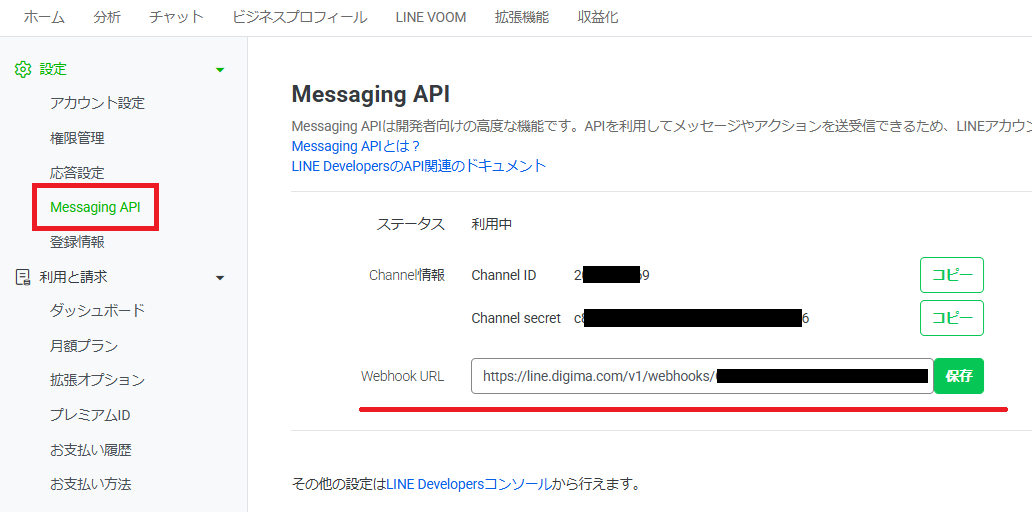Screen dimensions: 1032x512
Task: Open 登録情報 in sidebar
Action: pyautogui.click(x=77, y=242)
